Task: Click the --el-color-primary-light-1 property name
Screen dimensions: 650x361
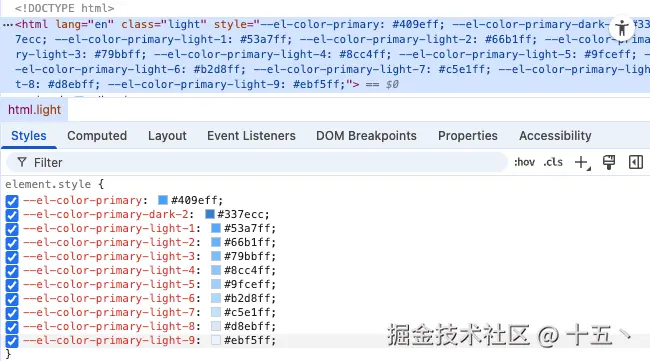Action: (x=109, y=228)
